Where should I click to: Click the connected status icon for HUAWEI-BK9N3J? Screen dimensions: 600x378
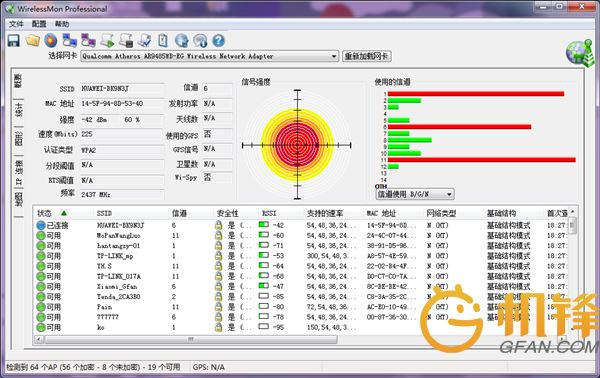tap(41, 225)
